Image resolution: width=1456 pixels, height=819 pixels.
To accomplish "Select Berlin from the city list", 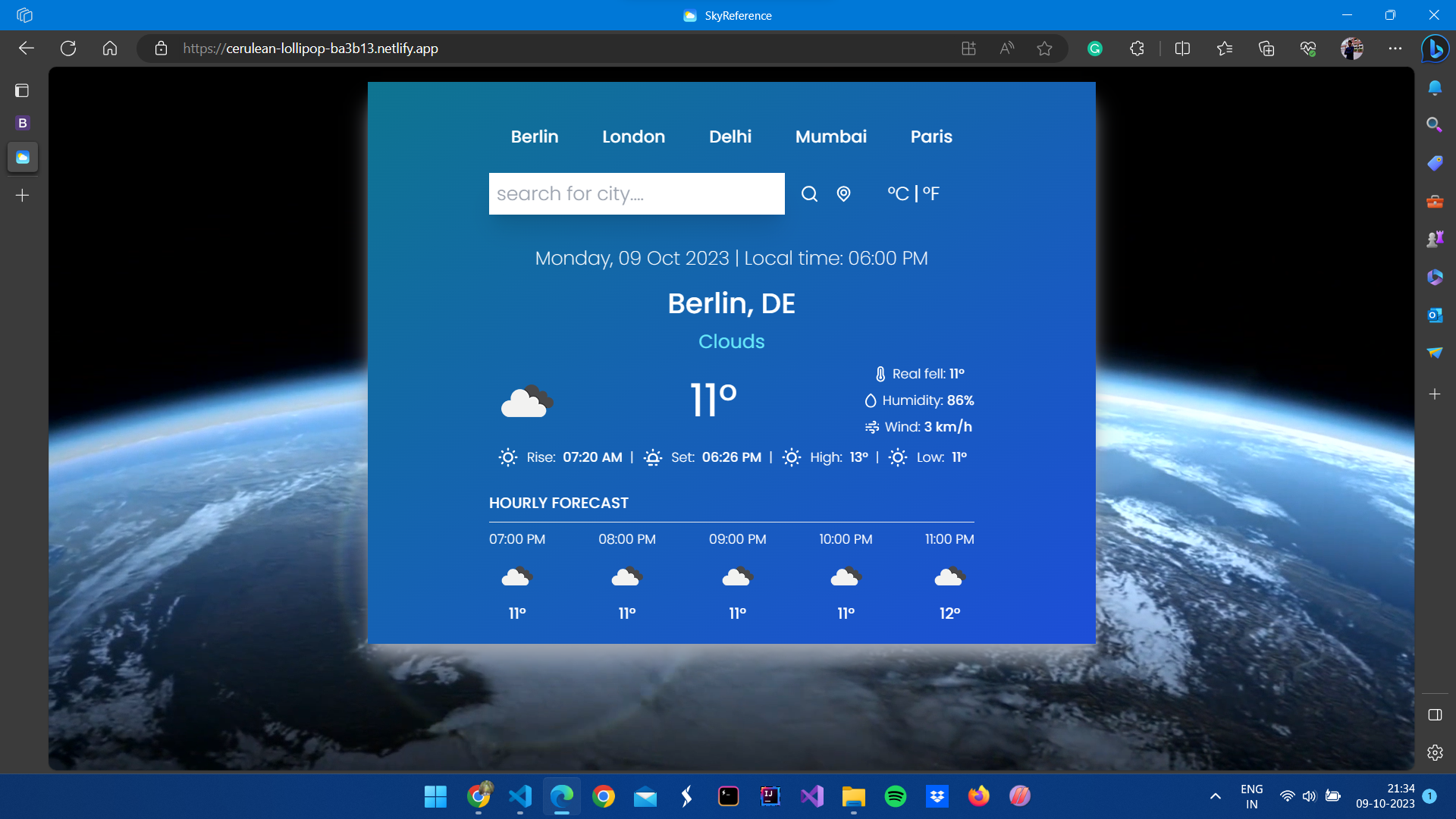I will [534, 136].
